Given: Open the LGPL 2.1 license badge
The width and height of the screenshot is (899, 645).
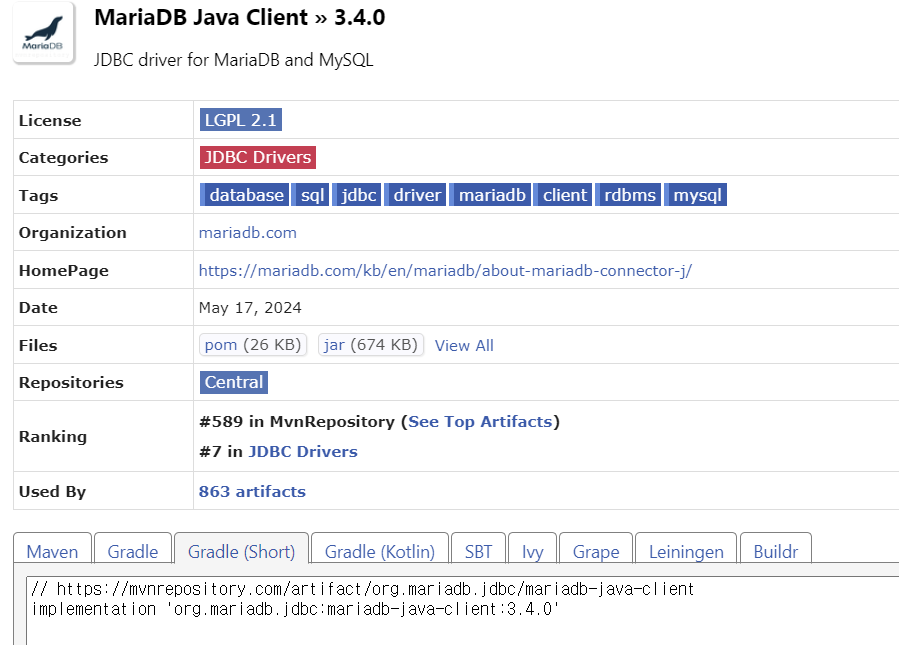Looking at the screenshot, I should pyautogui.click(x=241, y=120).
